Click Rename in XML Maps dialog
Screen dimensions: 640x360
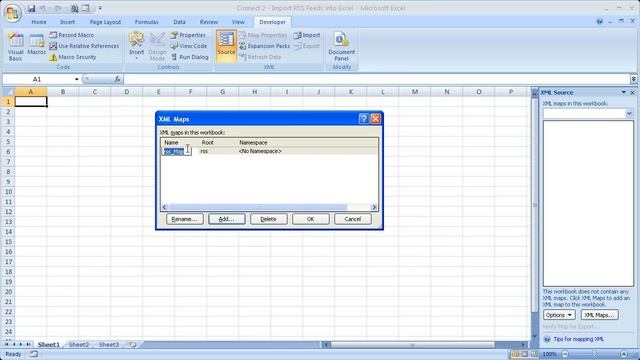coord(184,219)
